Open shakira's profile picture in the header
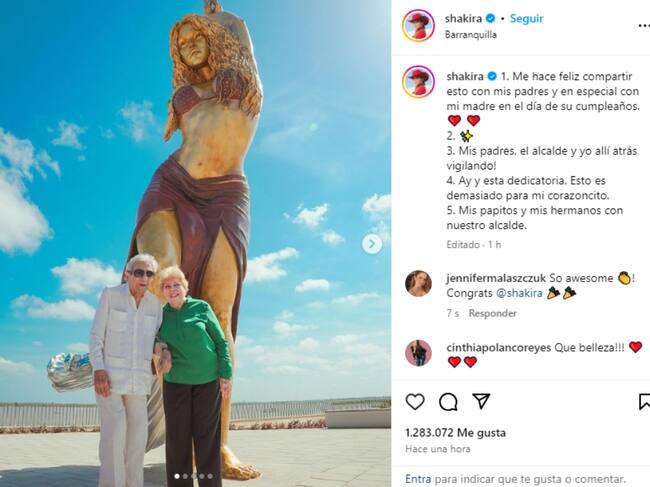 [418, 25]
